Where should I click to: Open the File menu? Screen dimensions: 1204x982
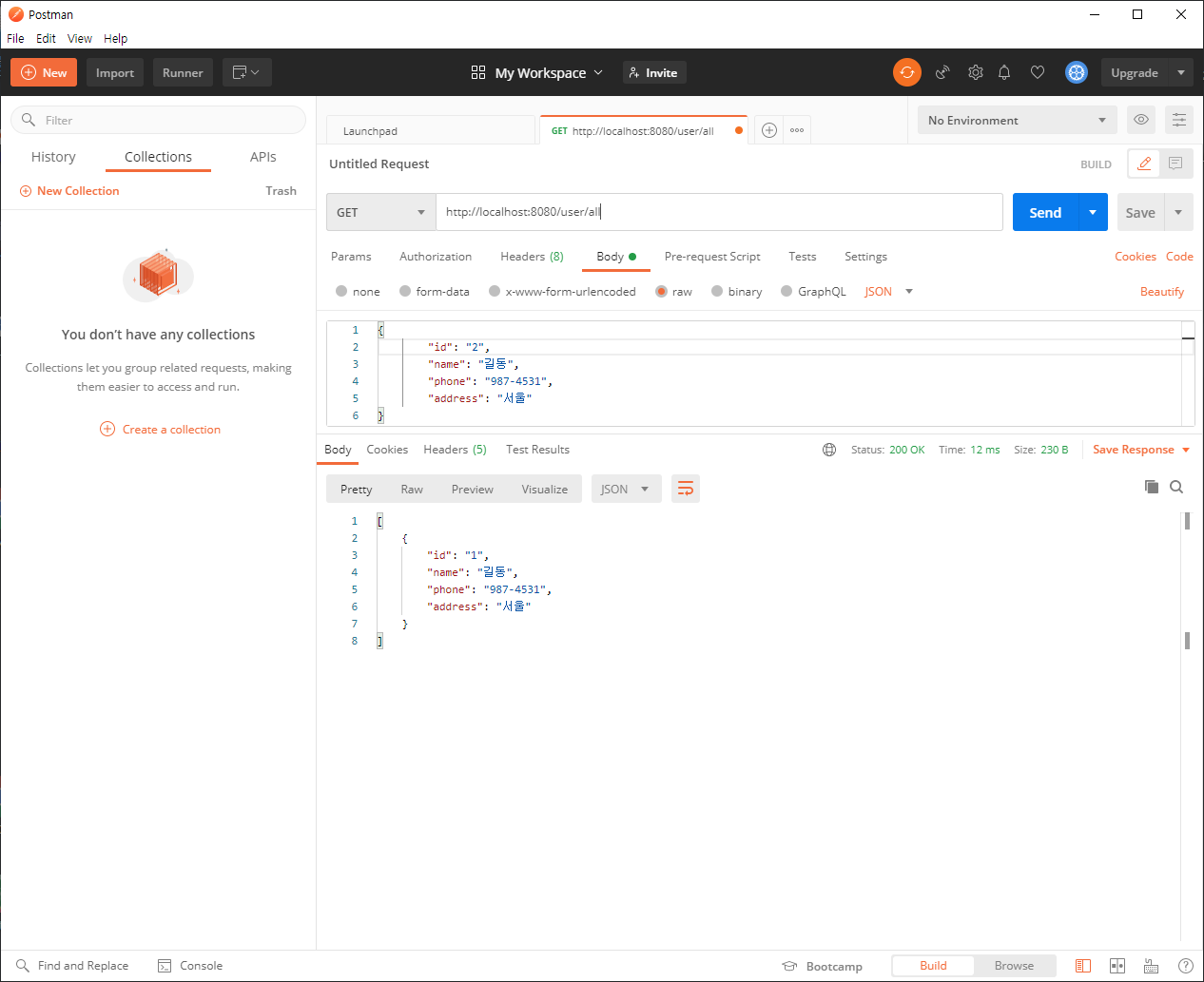pyautogui.click(x=15, y=39)
